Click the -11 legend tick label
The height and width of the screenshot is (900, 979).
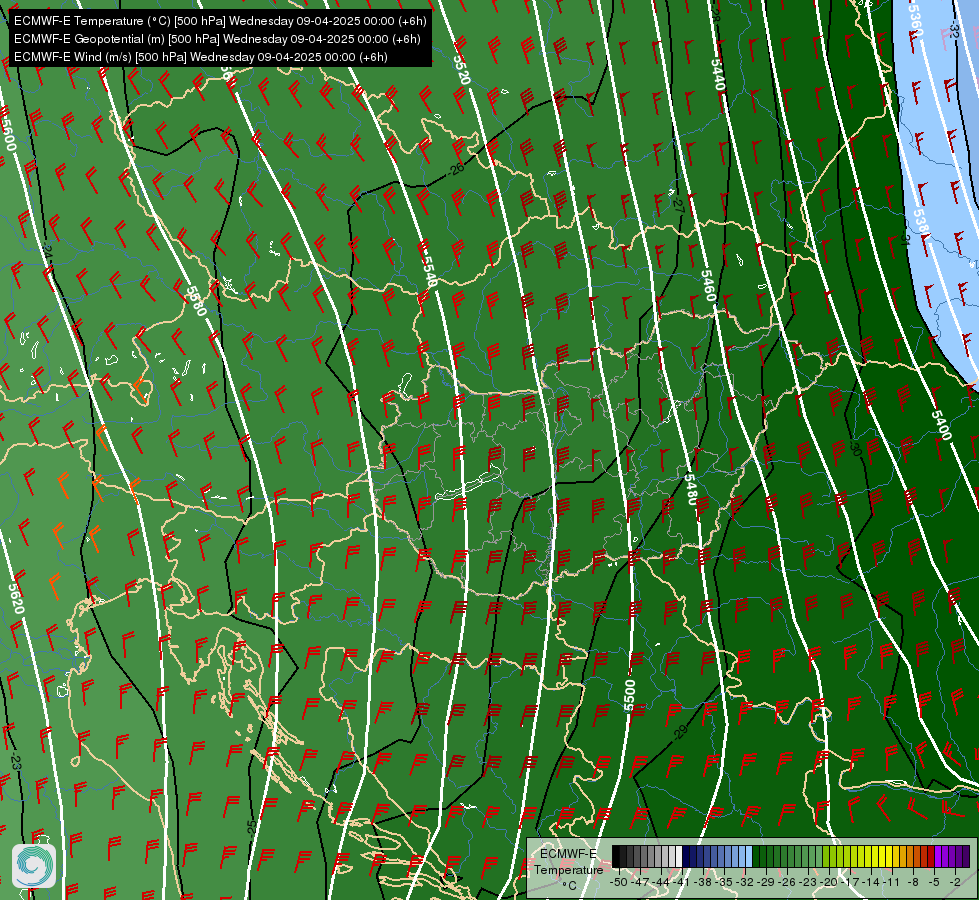(x=892, y=882)
